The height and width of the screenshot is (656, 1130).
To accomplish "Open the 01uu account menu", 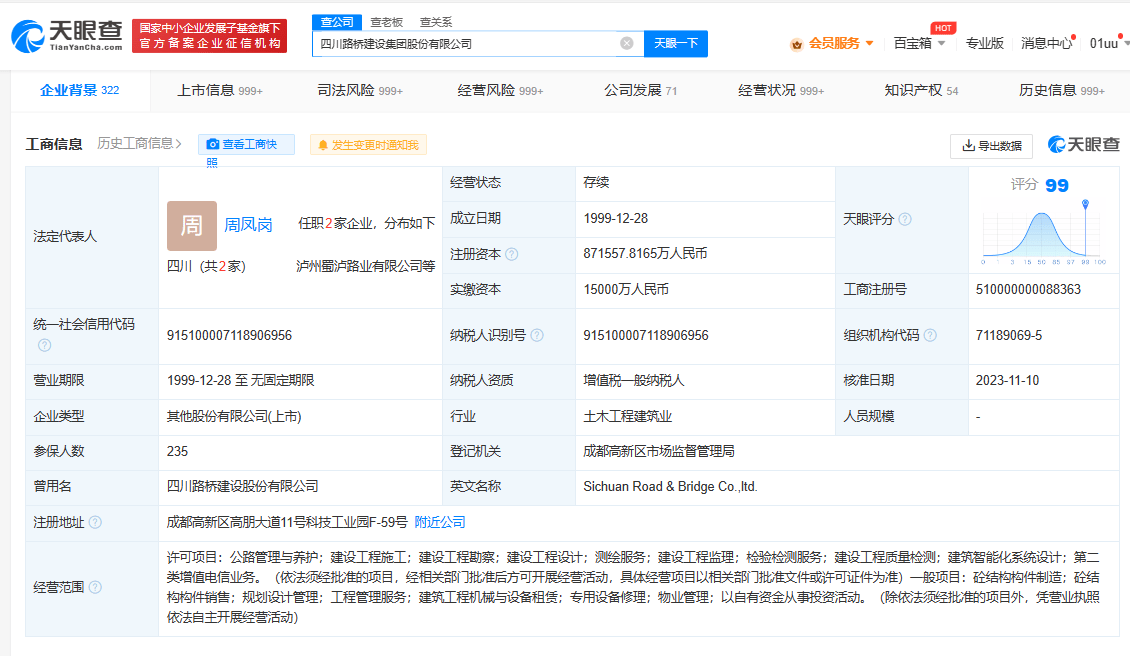I will tap(1108, 43).
